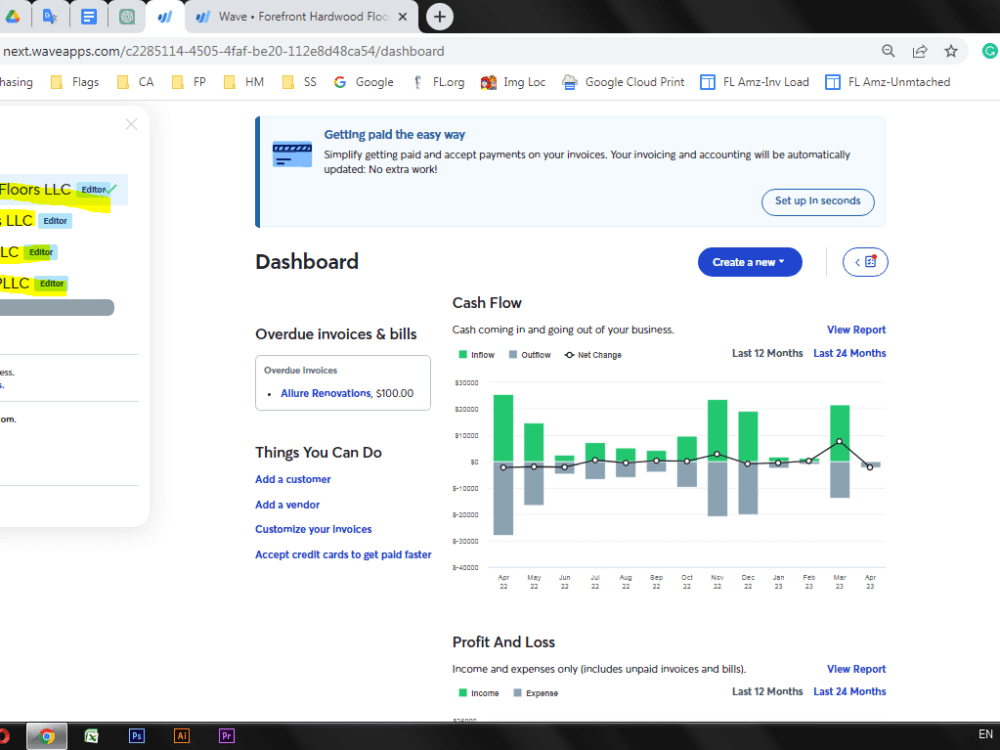Screen dimensions: 1000x750
Task: Open the Google Docs pinned tab
Action: pyautogui.click(x=89, y=17)
